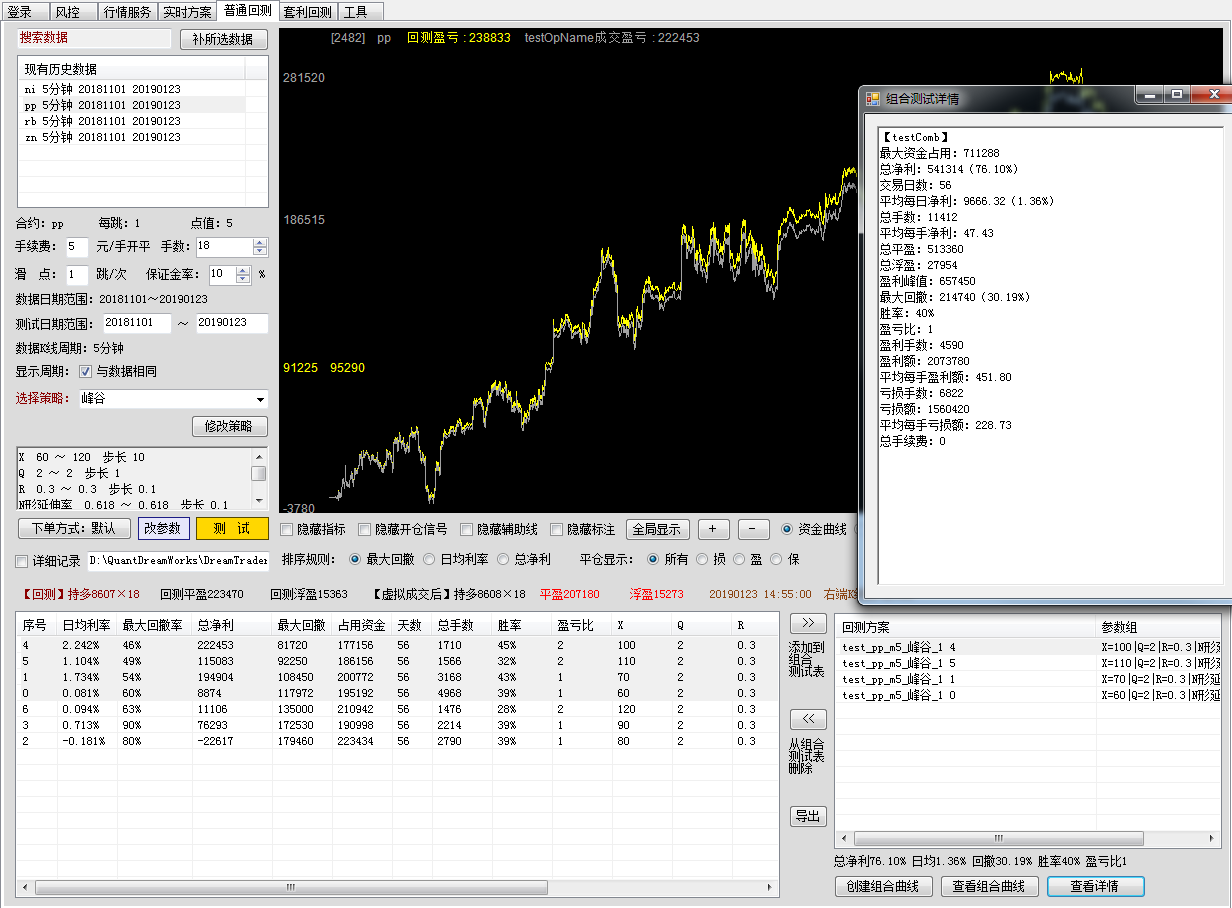Switch to 套利回测 tab
This screenshot has width=1232, height=908.
point(307,12)
